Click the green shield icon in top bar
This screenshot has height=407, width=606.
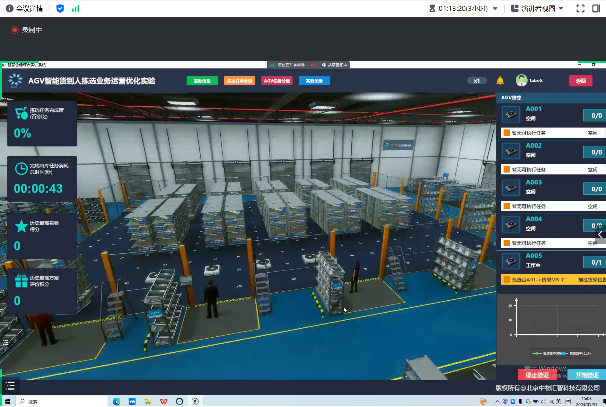point(59,8)
